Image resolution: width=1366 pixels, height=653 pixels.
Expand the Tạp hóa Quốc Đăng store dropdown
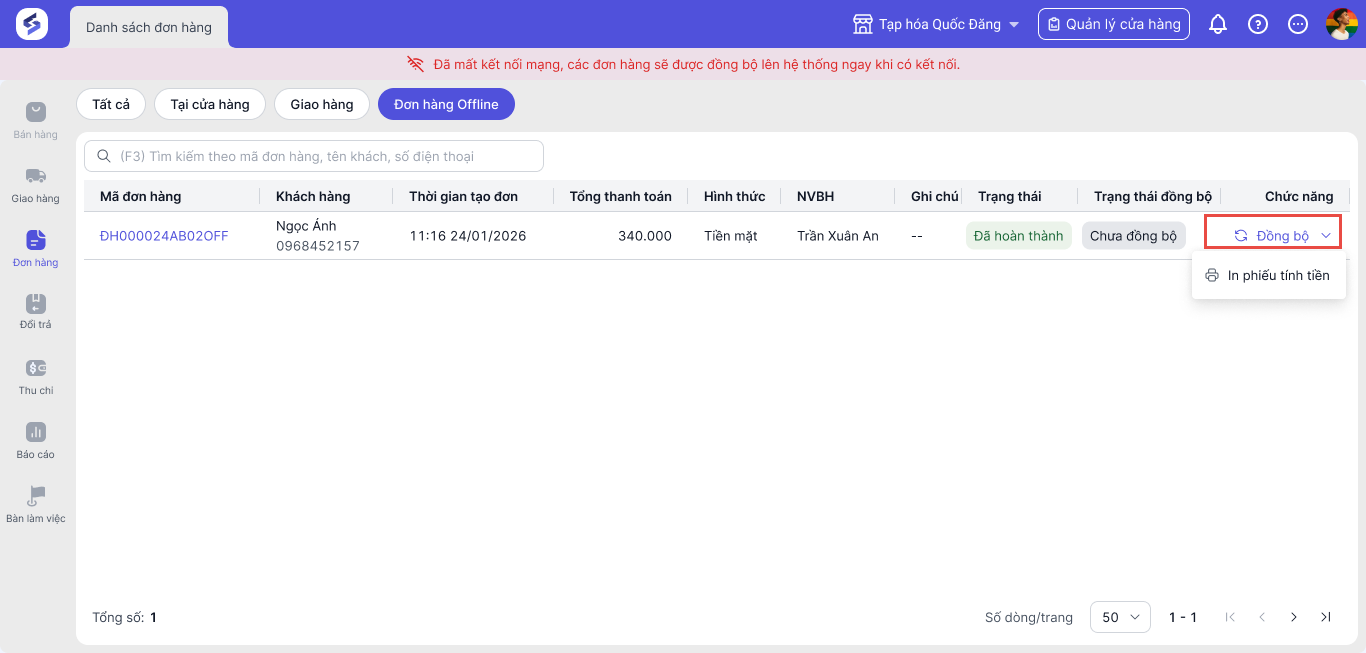(x=1014, y=25)
